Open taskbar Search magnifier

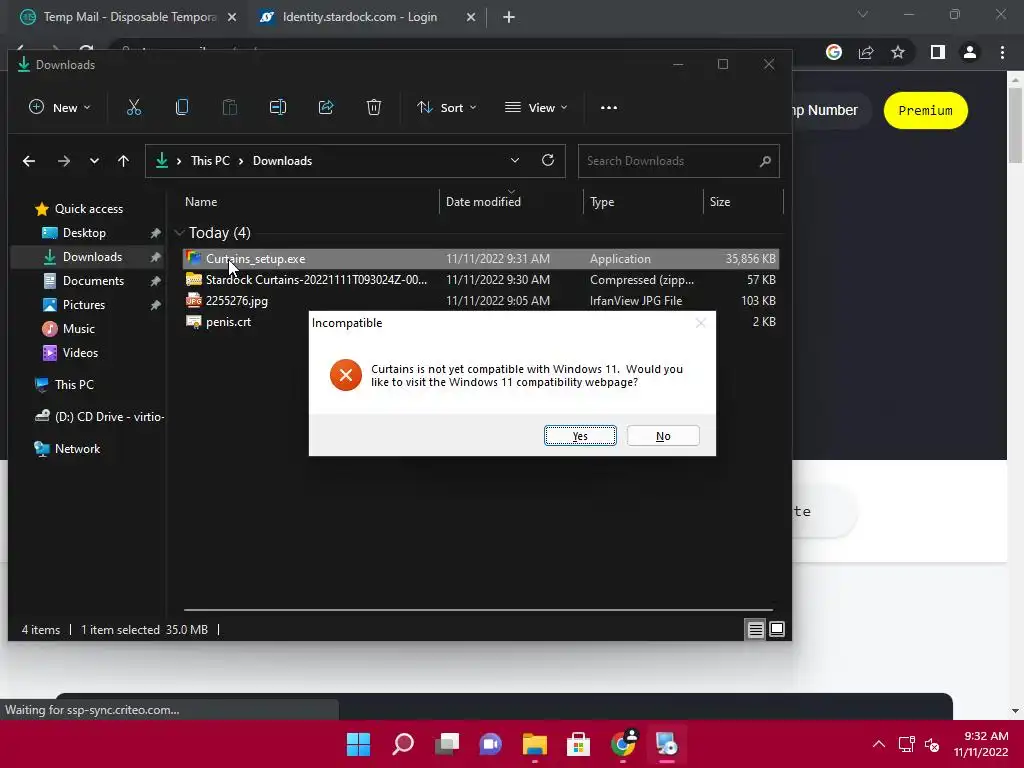click(x=403, y=744)
